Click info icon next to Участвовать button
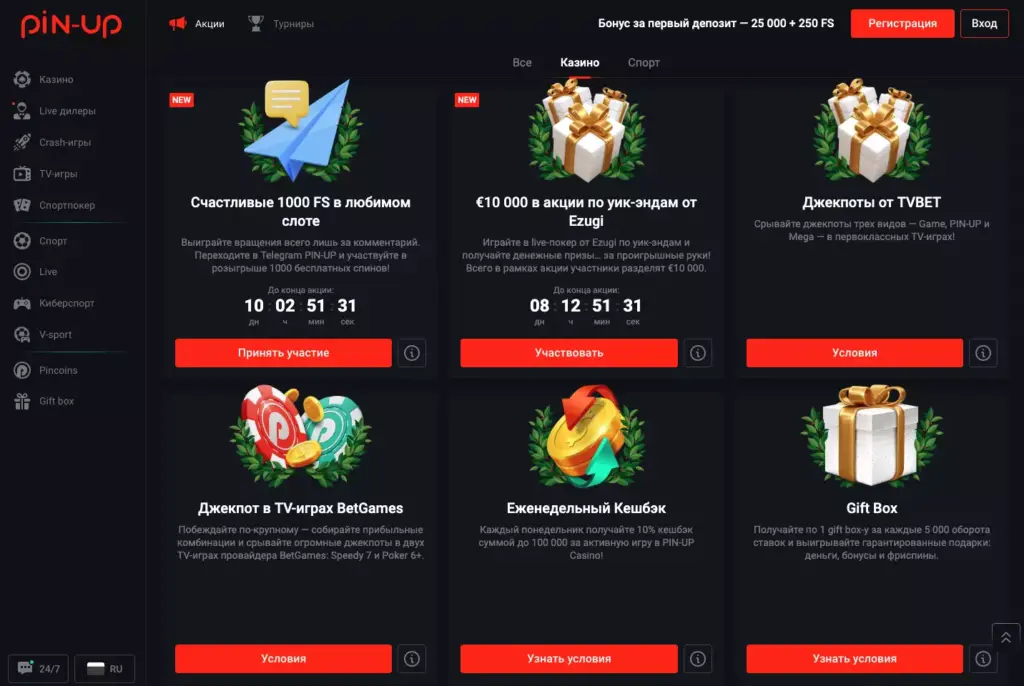The height and width of the screenshot is (686, 1024). tap(697, 353)
